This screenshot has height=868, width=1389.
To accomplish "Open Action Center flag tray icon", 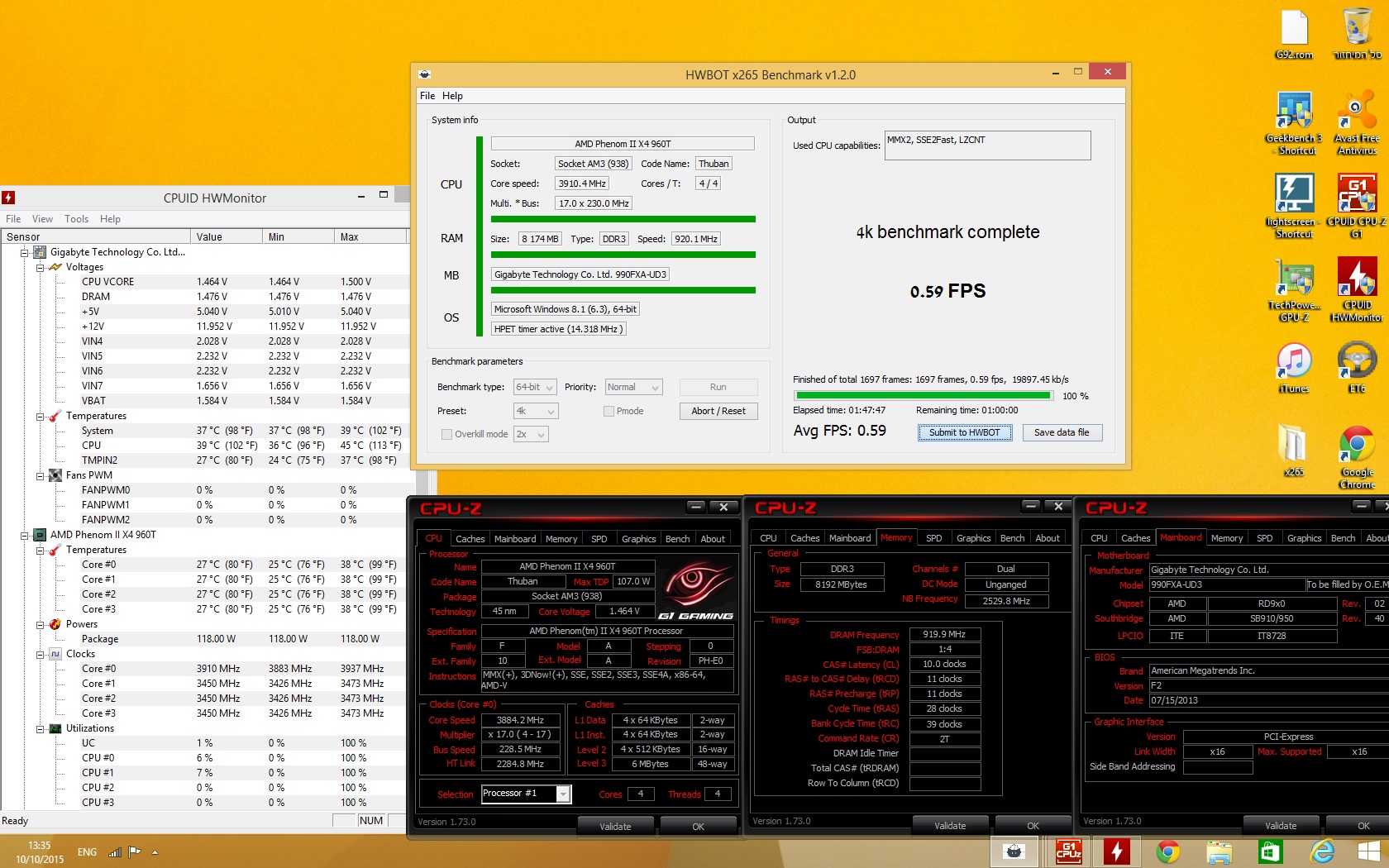I will pyautogui.click(x=134, y=851).
